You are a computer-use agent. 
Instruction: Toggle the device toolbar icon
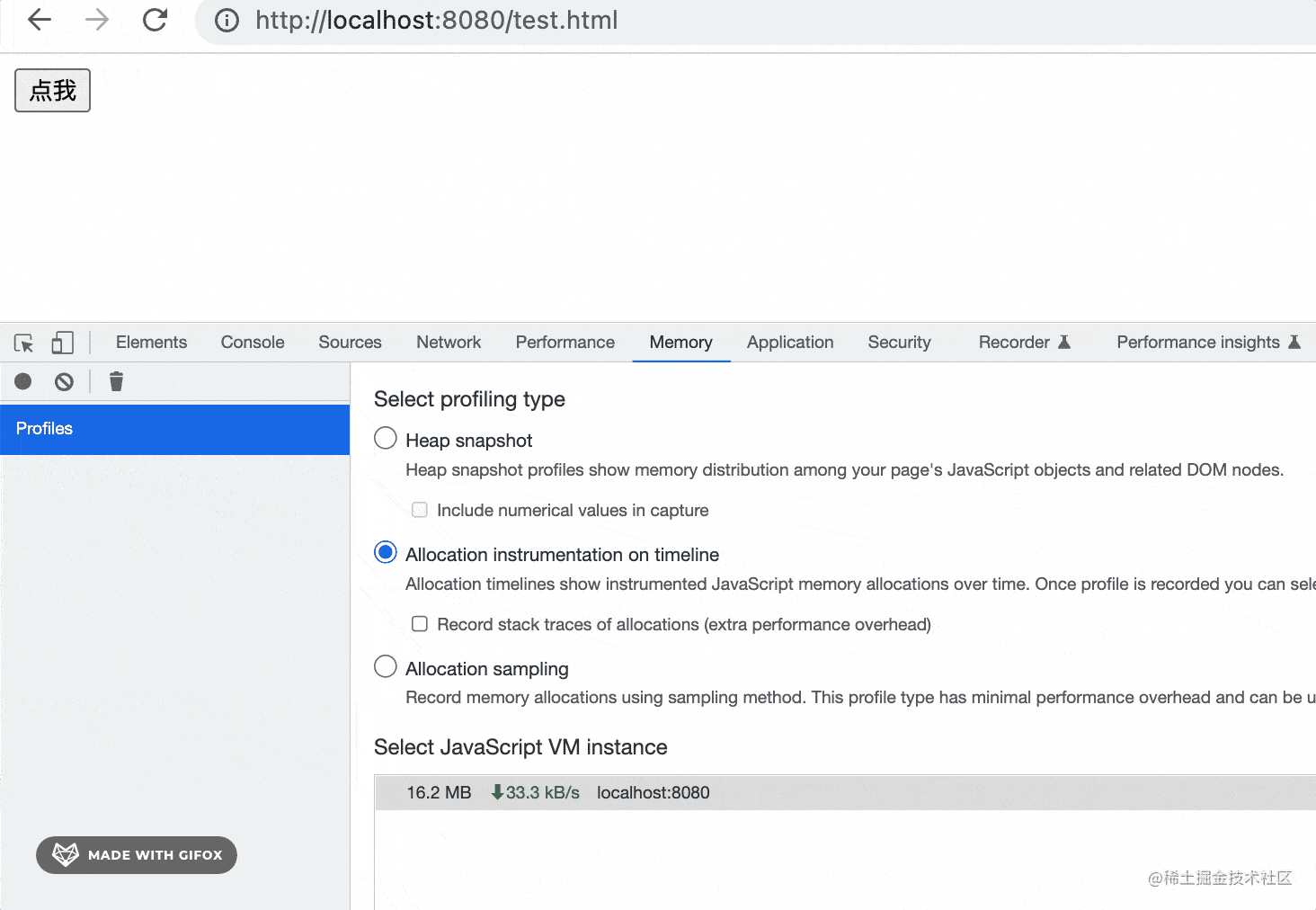62,343
